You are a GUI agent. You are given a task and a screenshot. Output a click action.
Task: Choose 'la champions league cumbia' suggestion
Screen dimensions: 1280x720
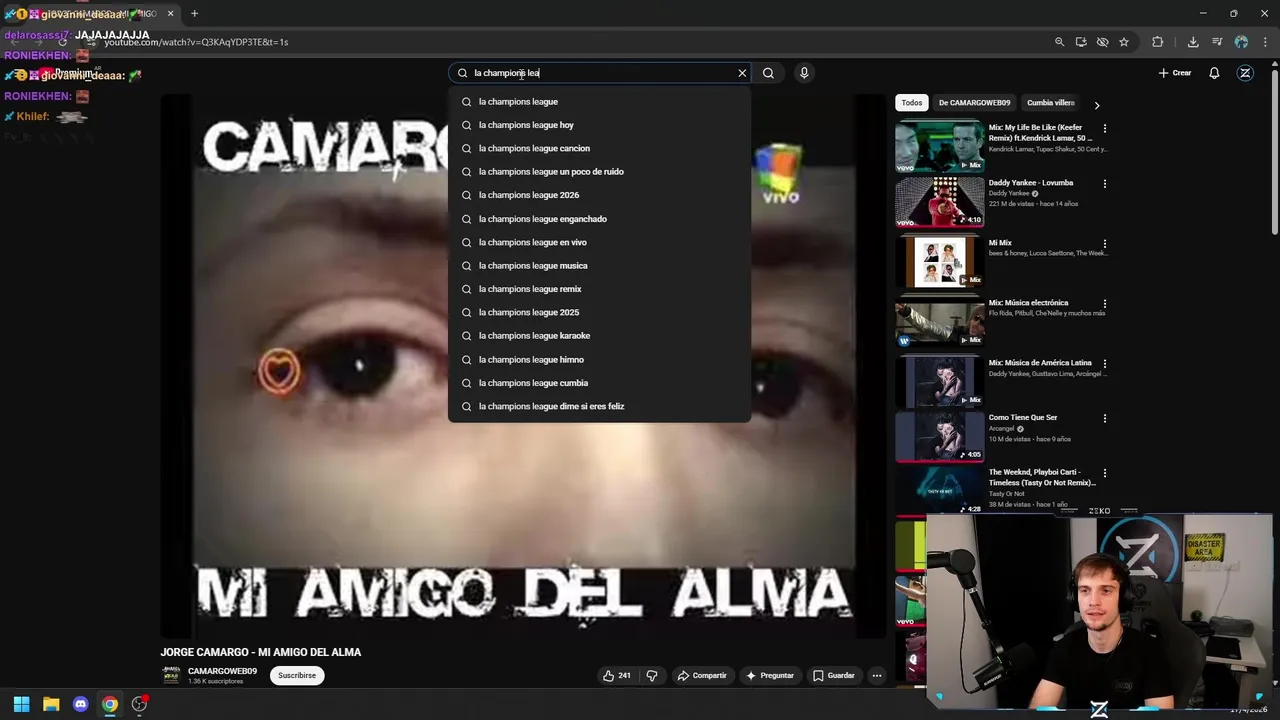[x=599, y=383]
